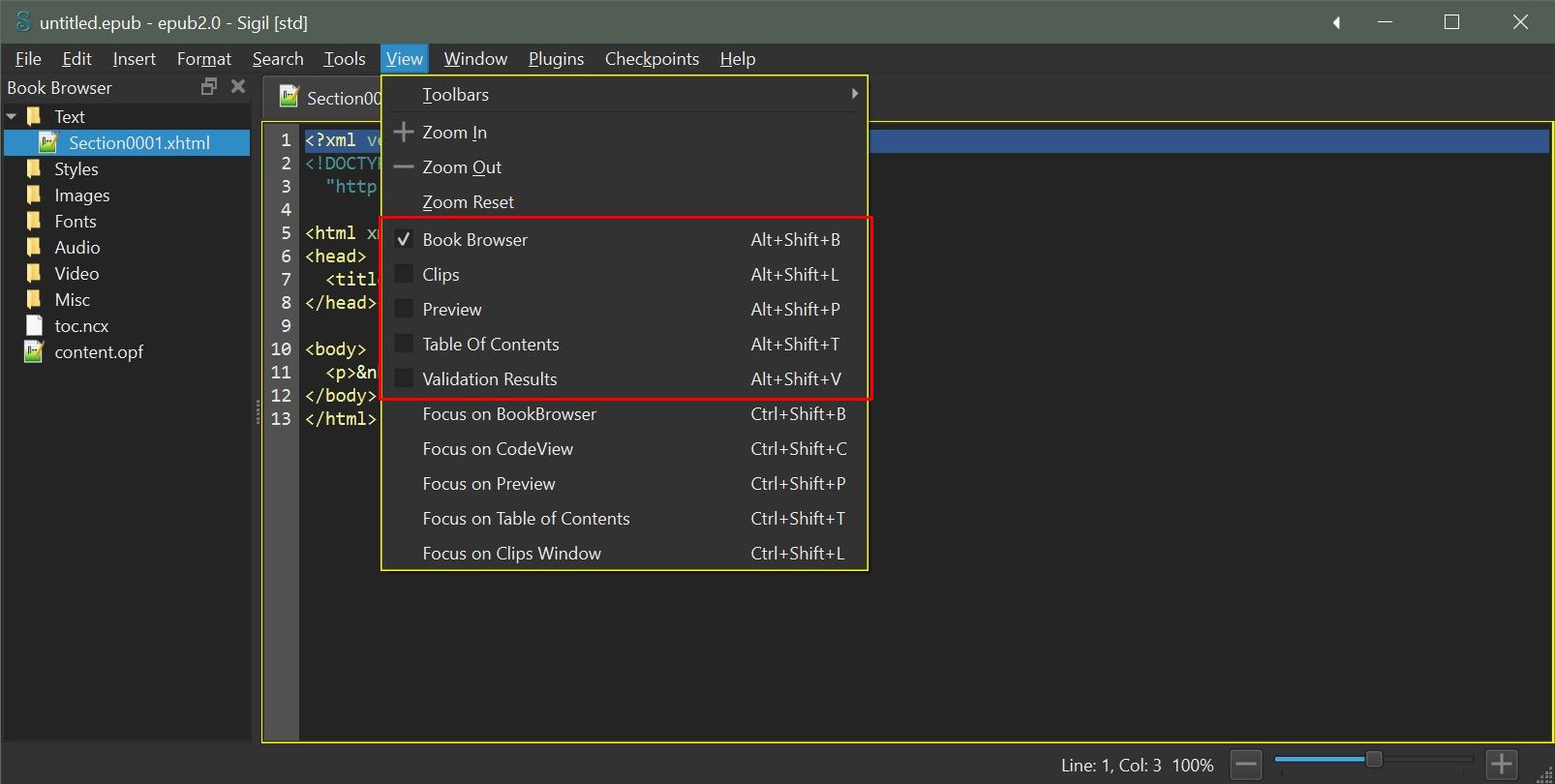
Task: Select the Styles folder row
Action: click(127, 168)
